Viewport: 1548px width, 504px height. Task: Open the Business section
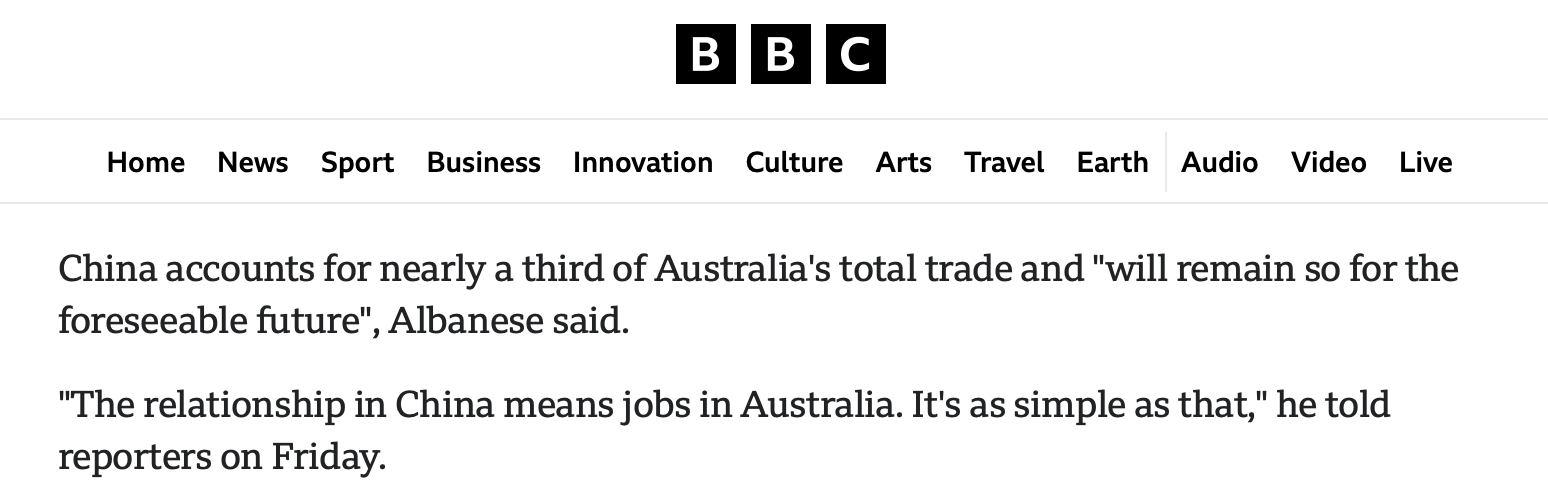pos(483,162)
